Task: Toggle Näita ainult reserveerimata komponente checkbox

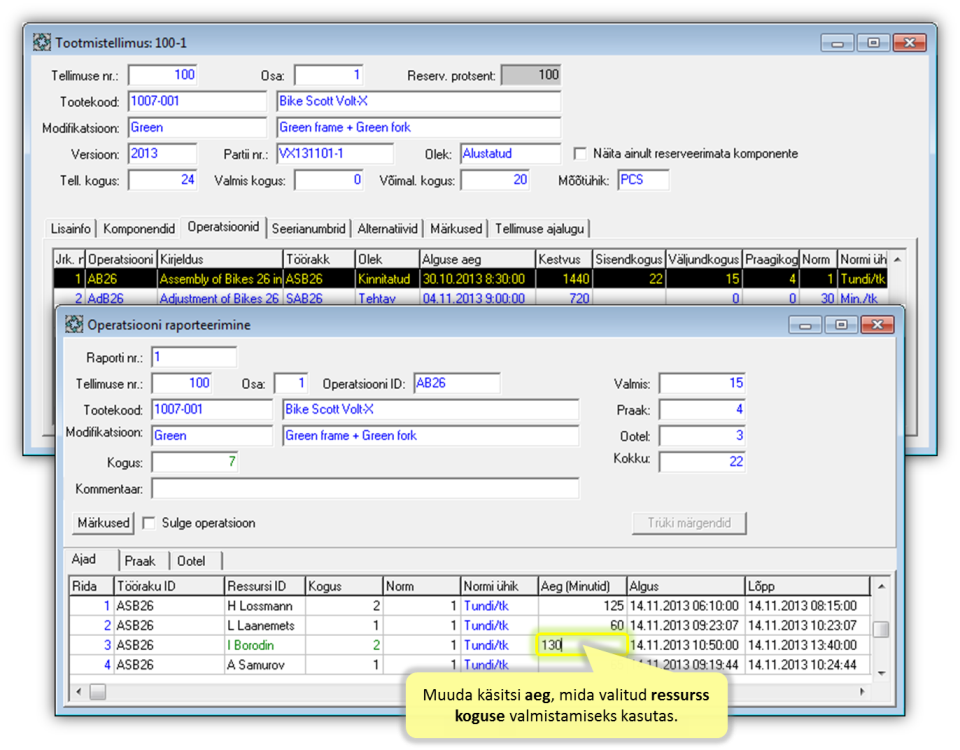Action: click(x=579, y=153)
